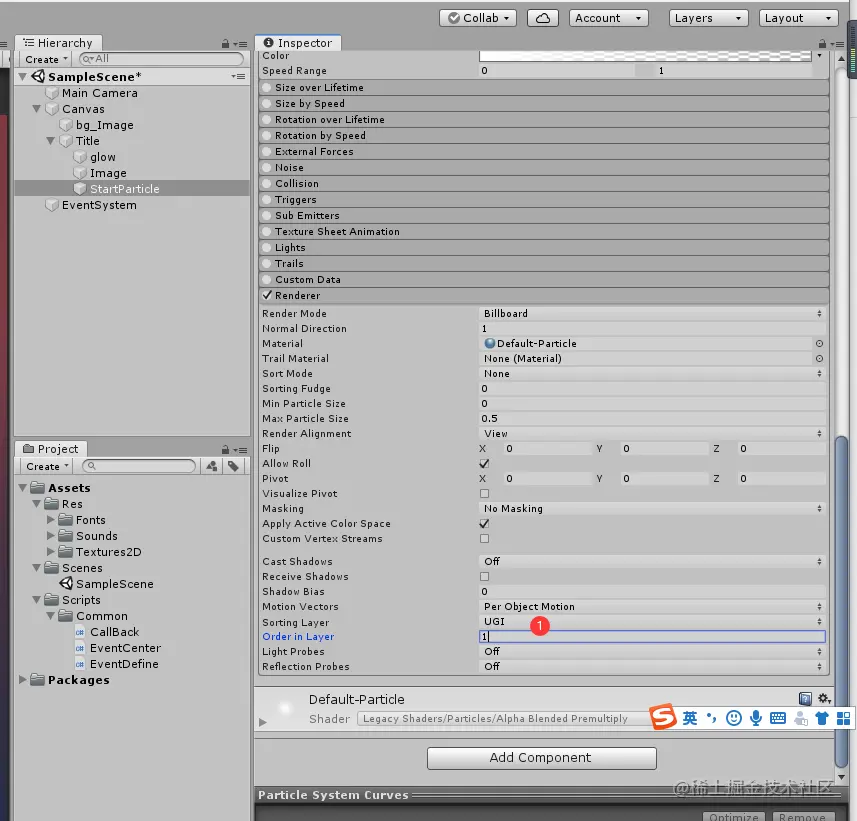
Task: Open Trail Material object picker circle
Action: pos(819,359)
